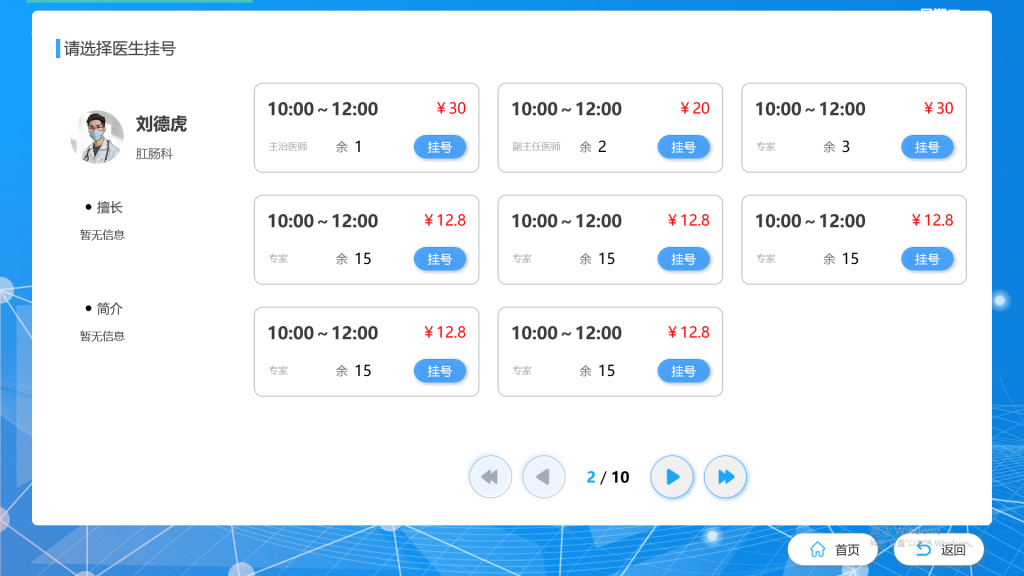Image resolution: width=1024 pixels, height=576 pixels.
Task: Register for the ¥30 主治医师 slot
Action: 440,147
